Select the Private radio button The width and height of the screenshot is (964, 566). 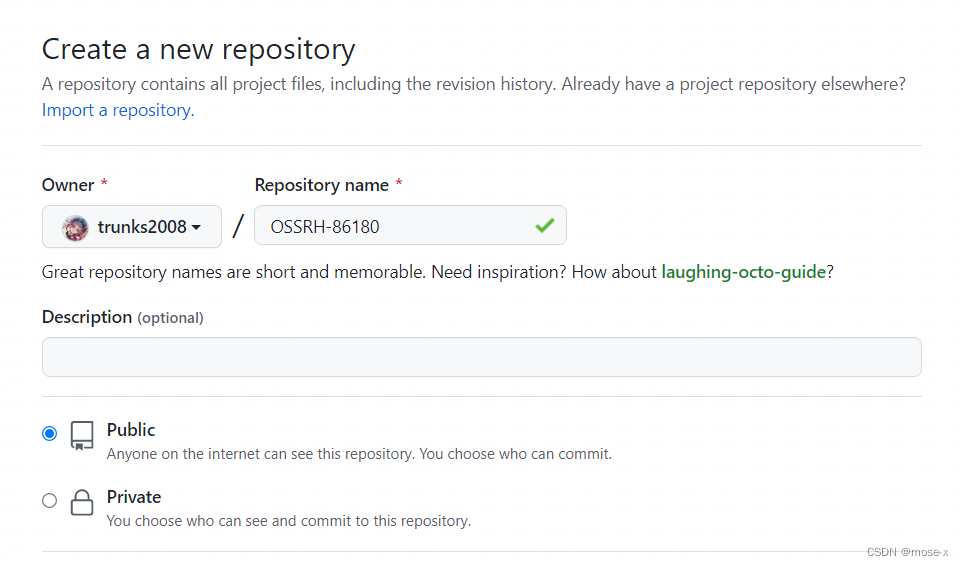[50, 501]
